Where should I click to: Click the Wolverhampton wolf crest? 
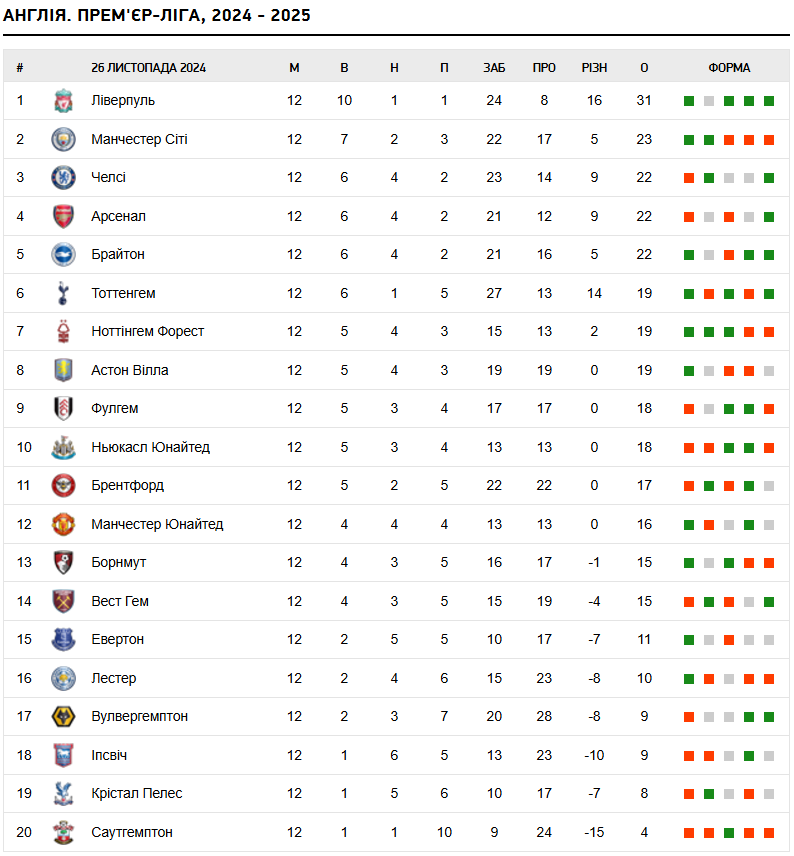[63, 716]
